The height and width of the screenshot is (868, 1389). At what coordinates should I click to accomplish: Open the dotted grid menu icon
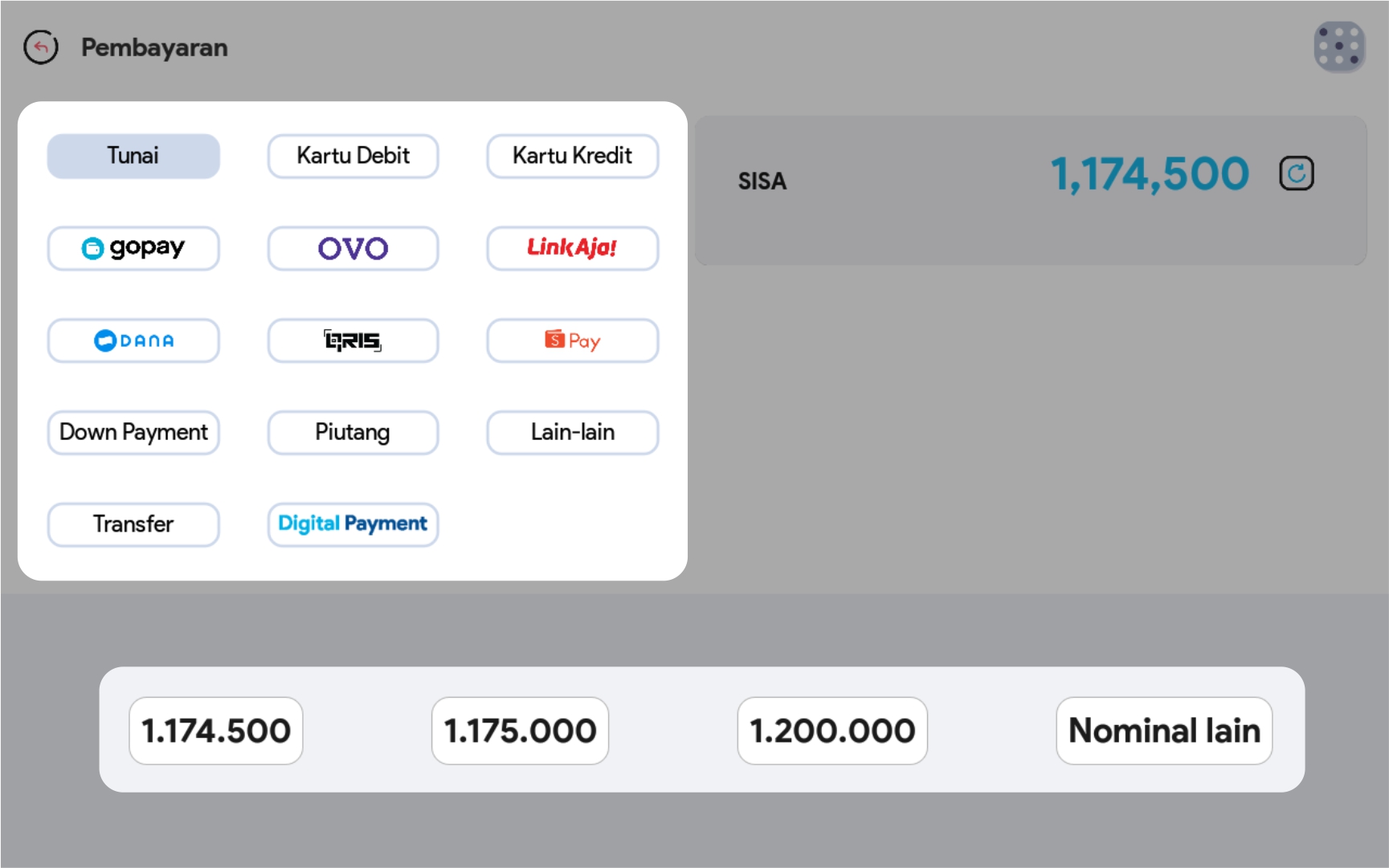[1338, 47]
